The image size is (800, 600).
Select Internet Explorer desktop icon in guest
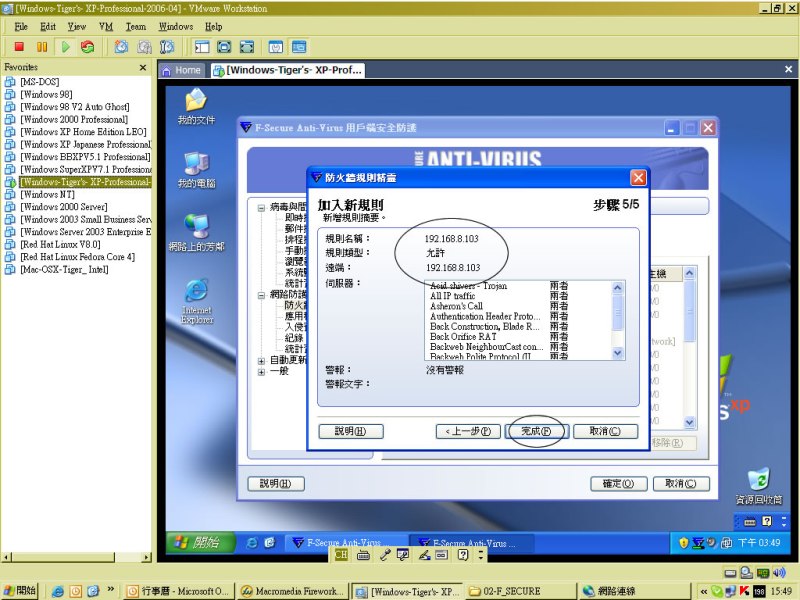tap(196, 301)
